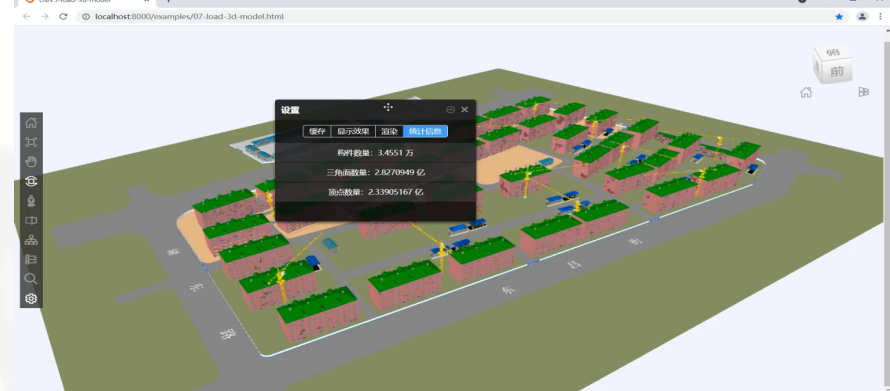Activate the pan hand tool

pyautogui.click(x=31, y=162)
